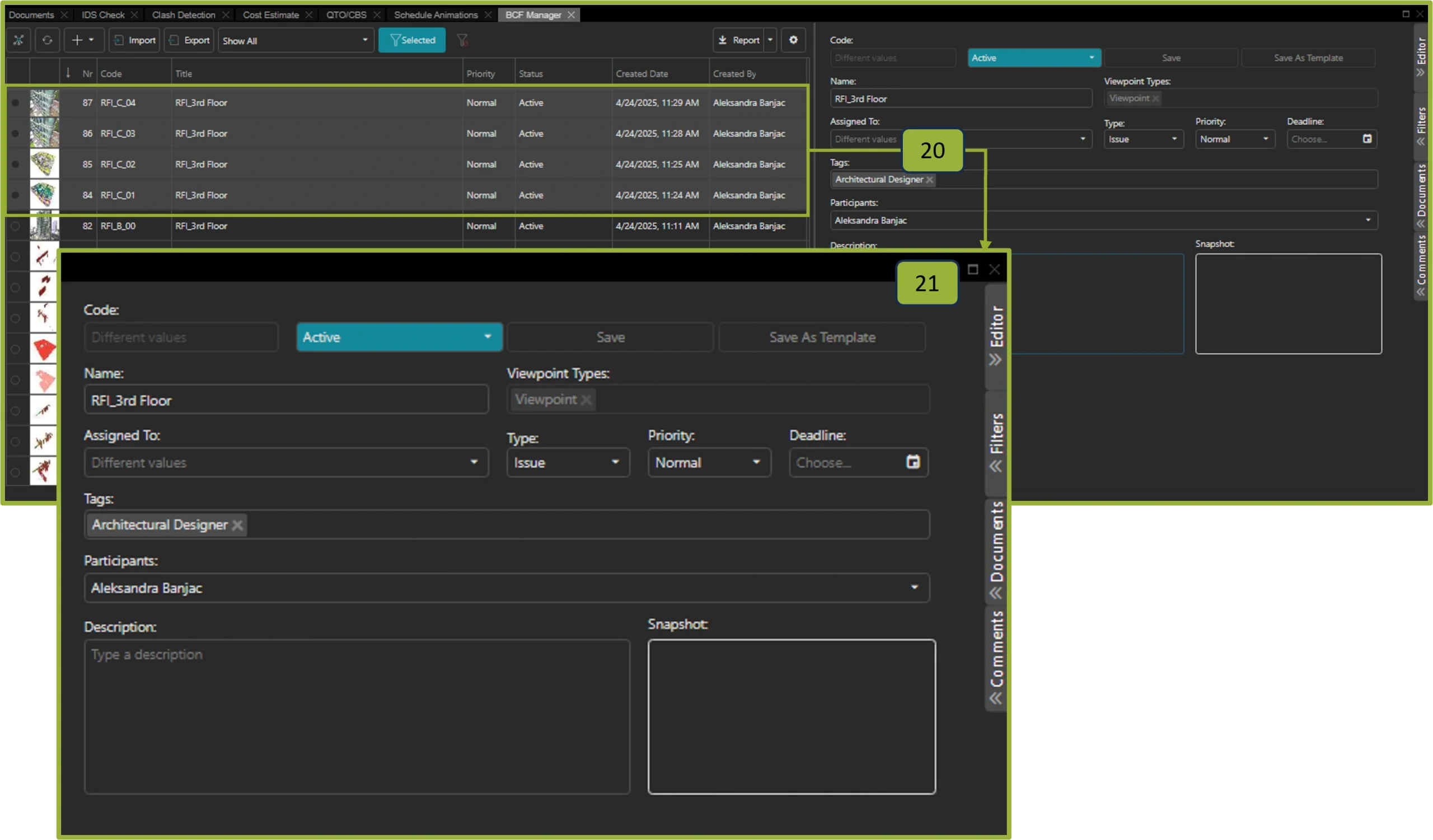The image size is (1433, 840).
Task: Expand the Report options arrow
Action: tap(770, 40)
